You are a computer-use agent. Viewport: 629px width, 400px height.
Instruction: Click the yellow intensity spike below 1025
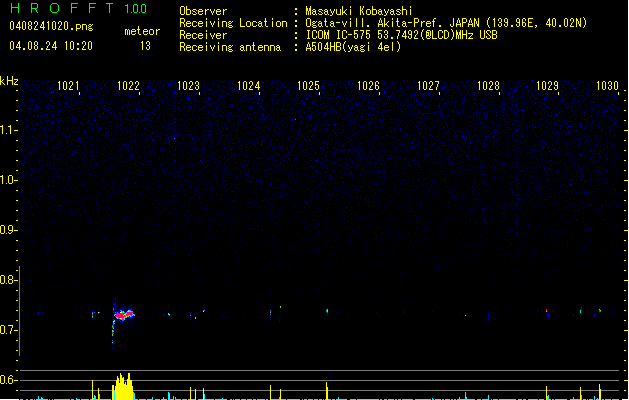327,391
